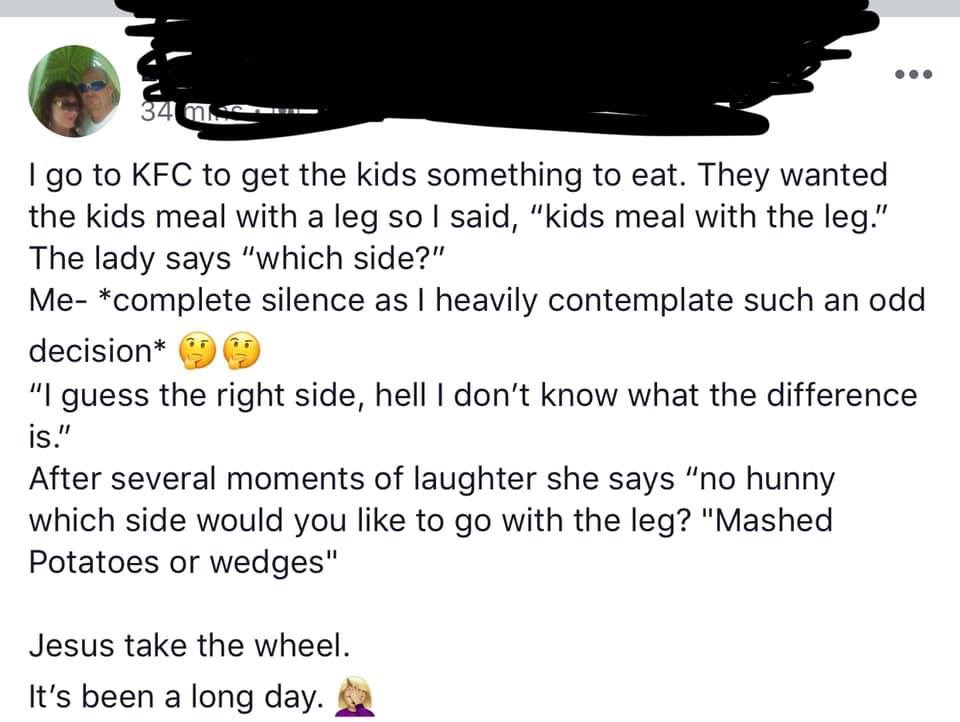This screenshot has width=960, height=722.
Task: Click the poster's profile picture
Action: 75,91
